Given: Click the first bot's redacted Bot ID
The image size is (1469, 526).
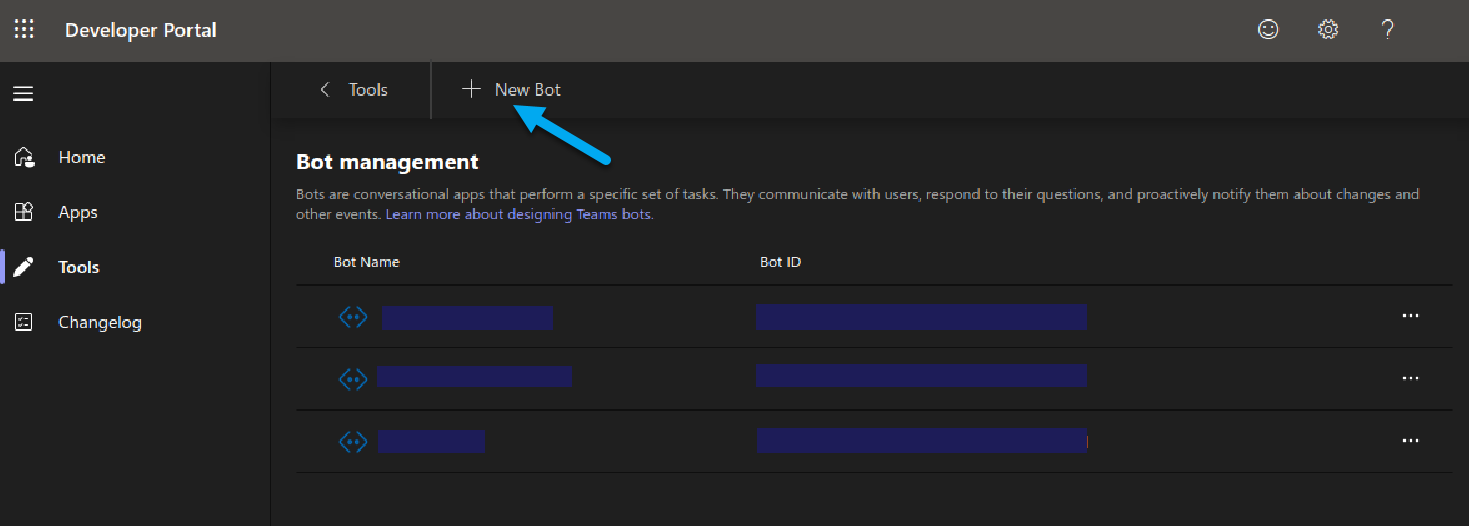Looking at the screenshot, I should pyautogui.click(x=921, y=316).
